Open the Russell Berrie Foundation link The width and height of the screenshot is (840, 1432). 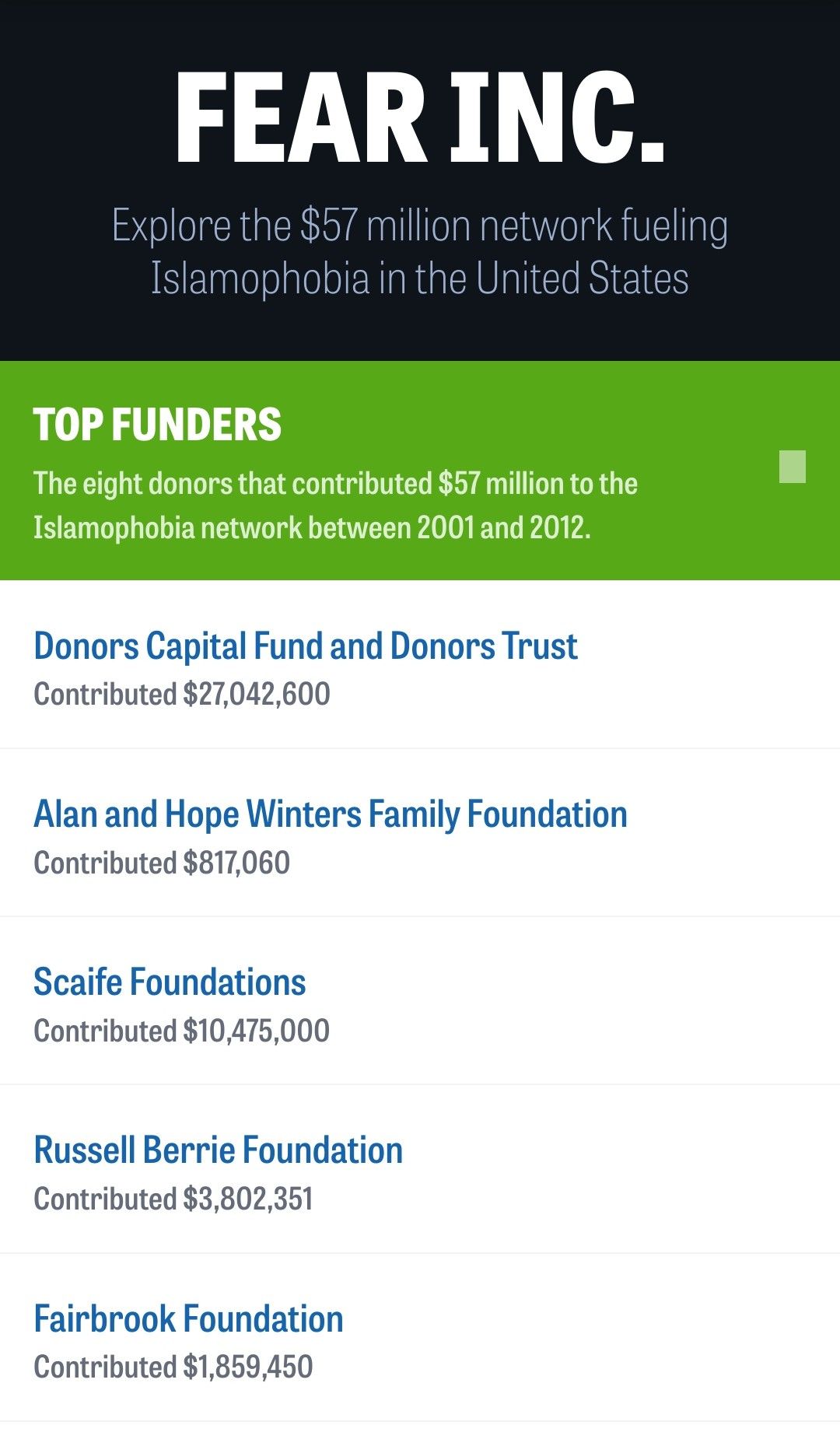(x=219, y=1150)
